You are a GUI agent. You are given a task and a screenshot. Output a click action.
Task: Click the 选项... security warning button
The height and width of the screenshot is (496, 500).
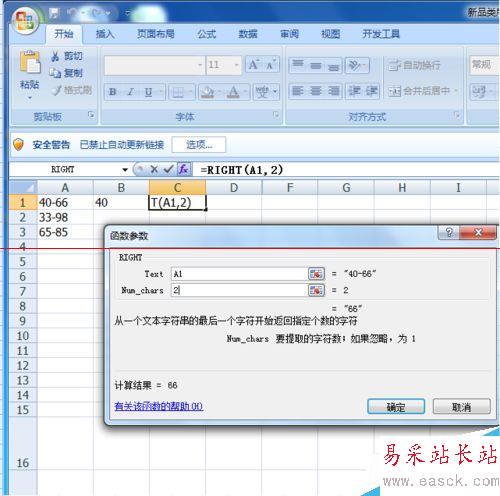(199, 145)
